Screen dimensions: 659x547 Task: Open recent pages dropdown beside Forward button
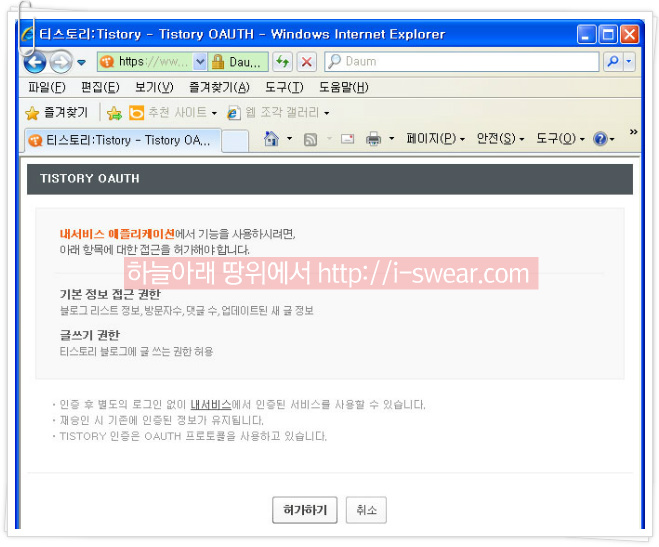82,63
